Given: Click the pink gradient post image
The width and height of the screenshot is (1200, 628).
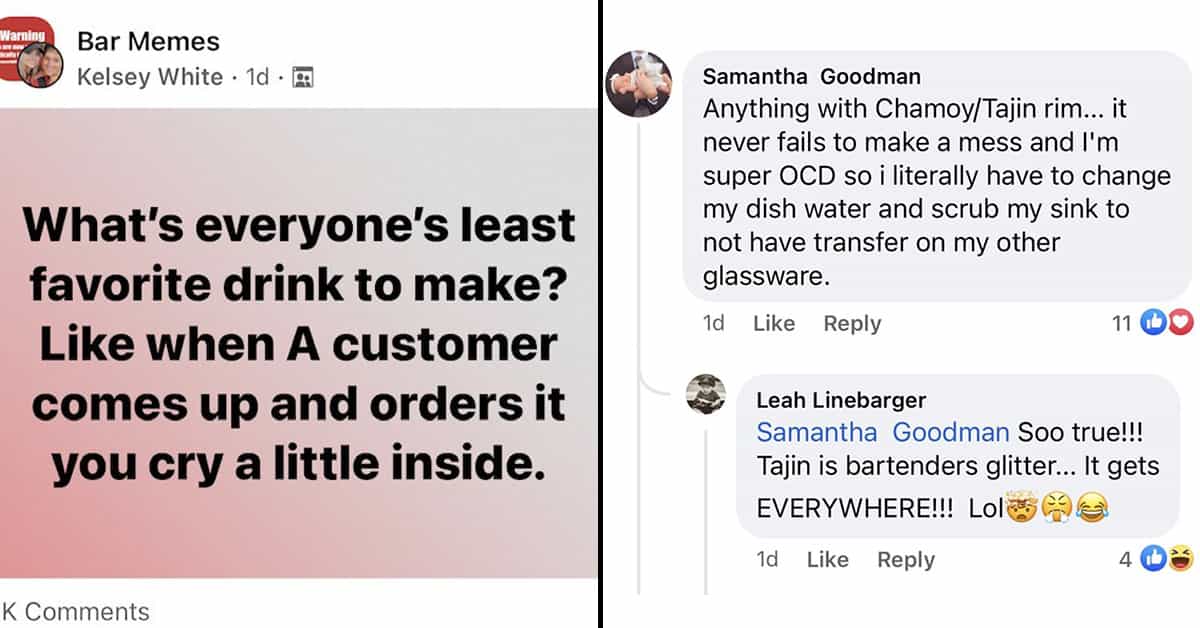Looking at the screenshot, I should coord(300,342).
